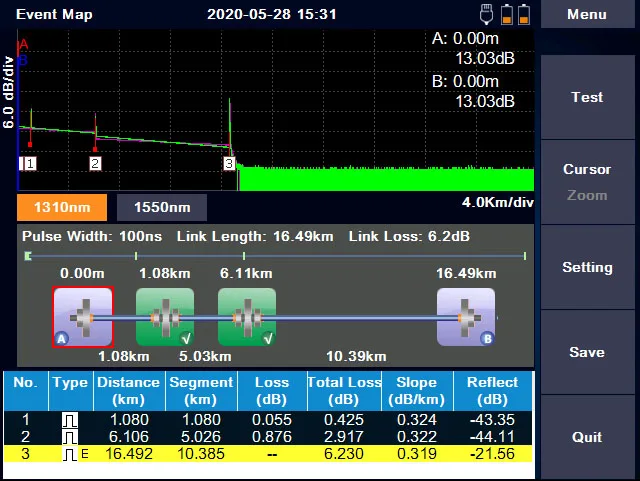
Task: Toggle the Cursor/Zoom mode button
Action: tap(587, 182)
